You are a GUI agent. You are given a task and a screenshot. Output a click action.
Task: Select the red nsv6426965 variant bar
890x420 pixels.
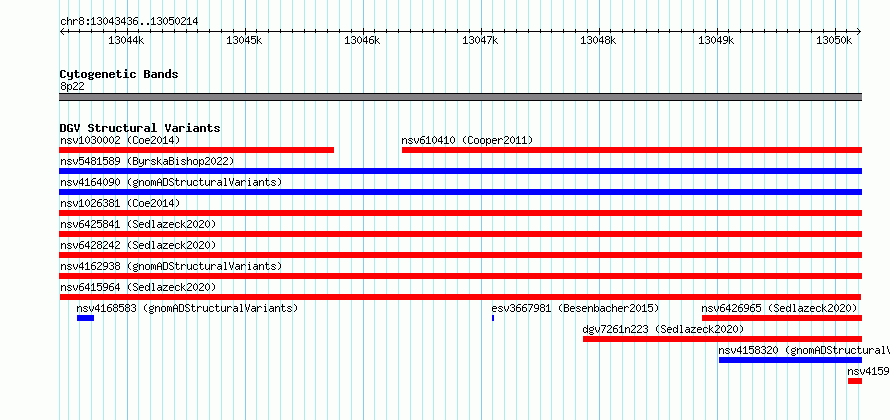pyautogui.click(x=782, y=318)
